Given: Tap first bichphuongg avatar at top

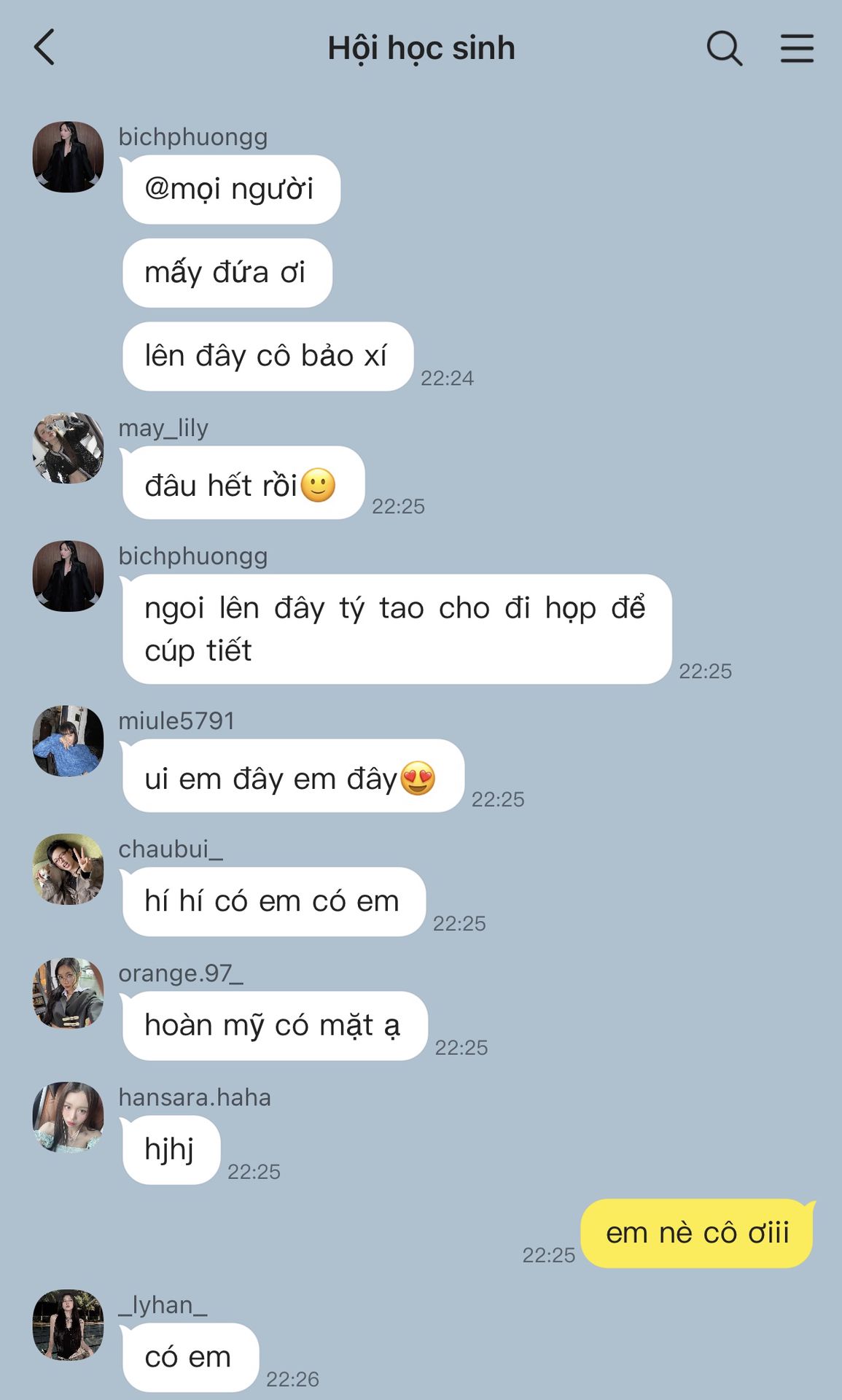Looking at the screenshot, I should pyautogui.click(x=68, y=157).
